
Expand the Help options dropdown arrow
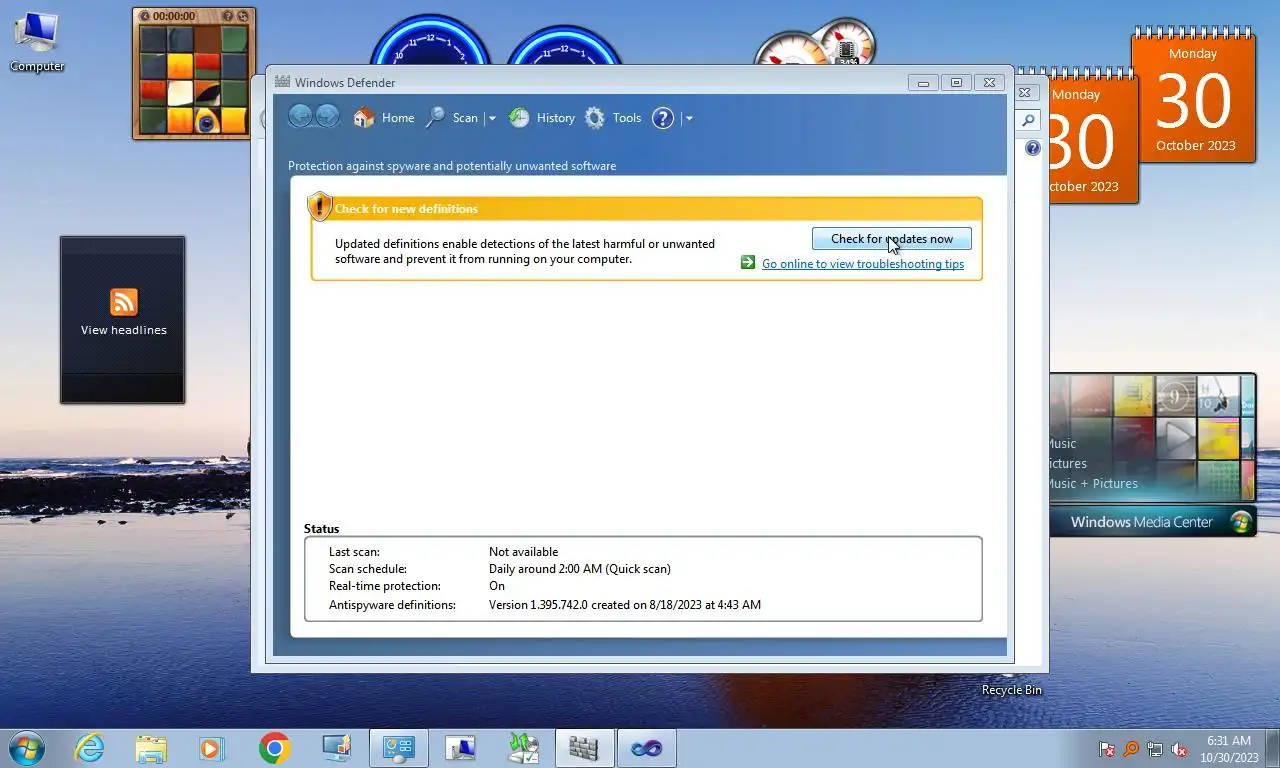689,118
